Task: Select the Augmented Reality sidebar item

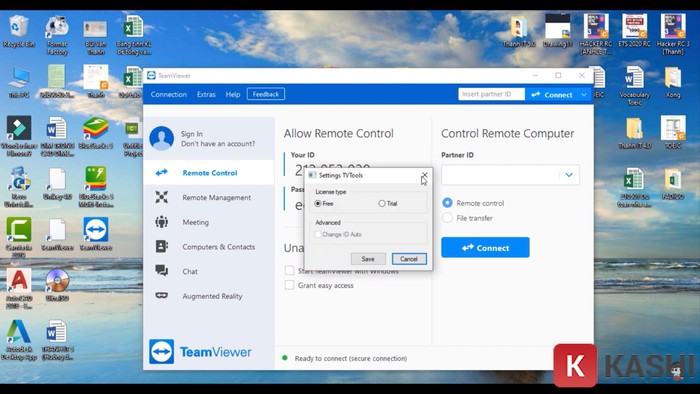Action: 208,296
